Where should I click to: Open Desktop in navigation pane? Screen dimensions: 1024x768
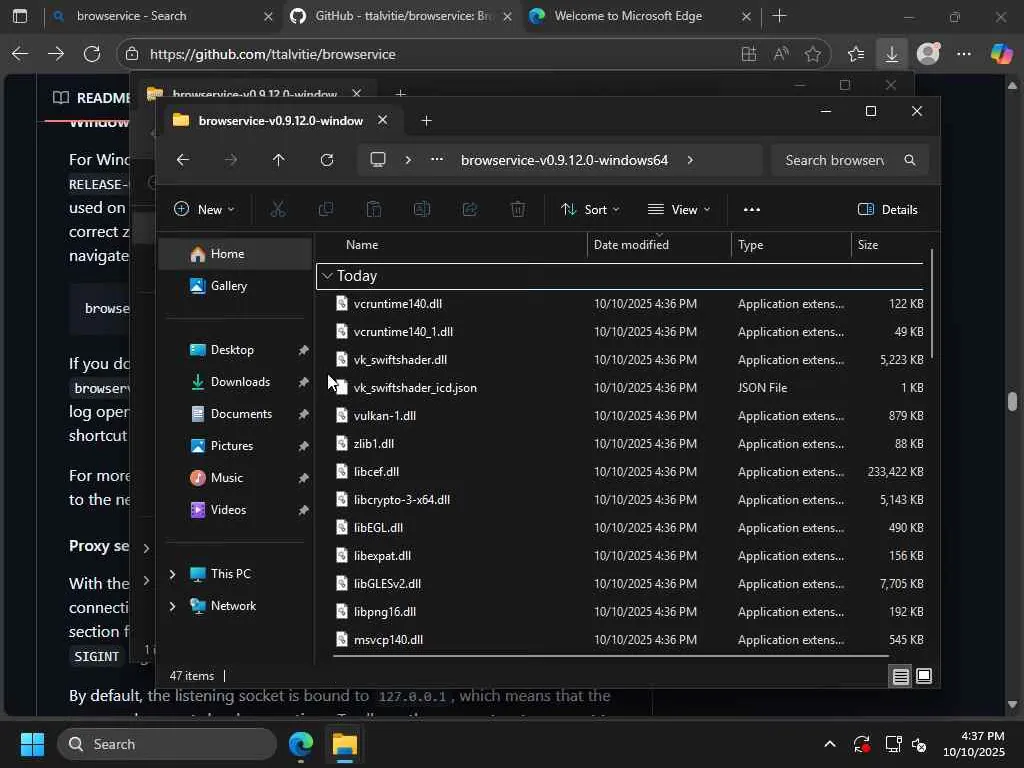(235, 350)
